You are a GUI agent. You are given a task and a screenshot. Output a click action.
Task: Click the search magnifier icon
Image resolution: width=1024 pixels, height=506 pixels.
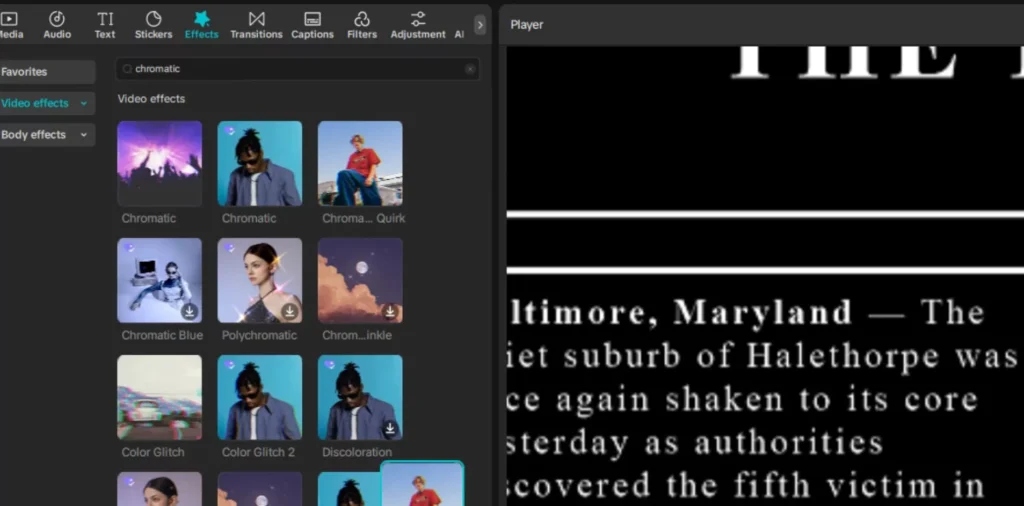coord(127,69)
